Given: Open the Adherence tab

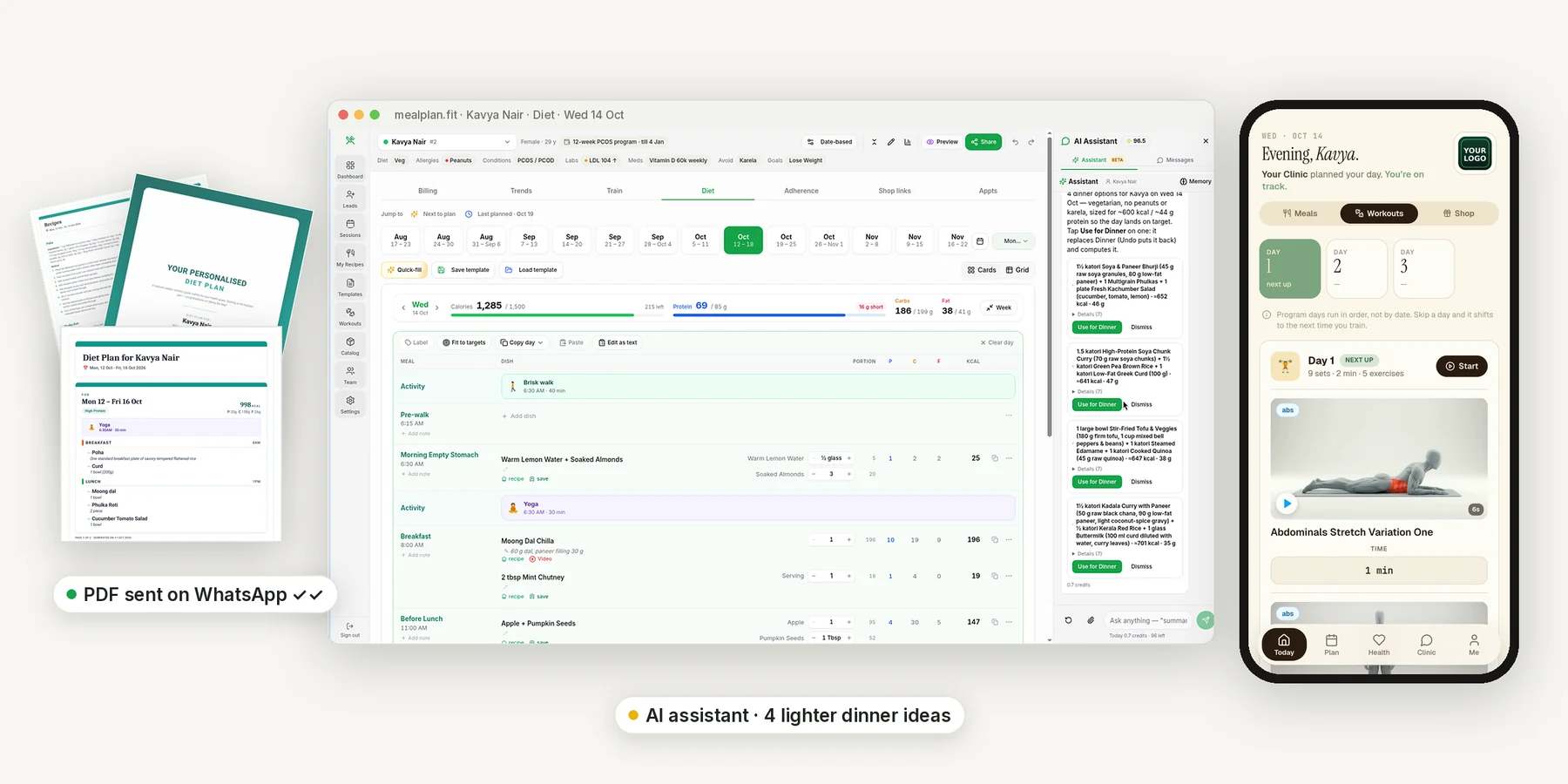Looking at the screenshot, I should click(801, 191).
